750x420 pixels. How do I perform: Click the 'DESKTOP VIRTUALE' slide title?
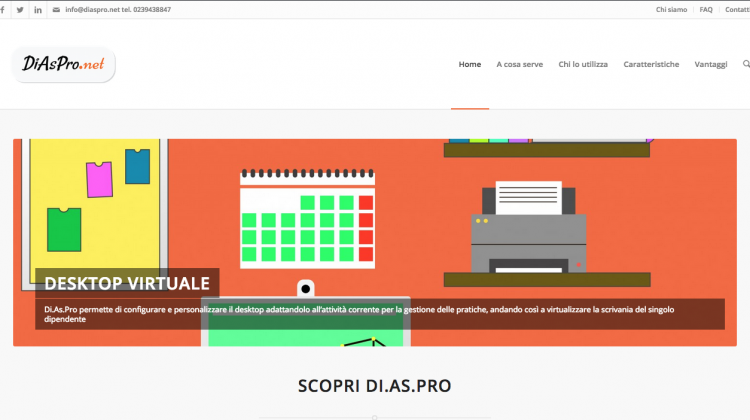point(127,283)
